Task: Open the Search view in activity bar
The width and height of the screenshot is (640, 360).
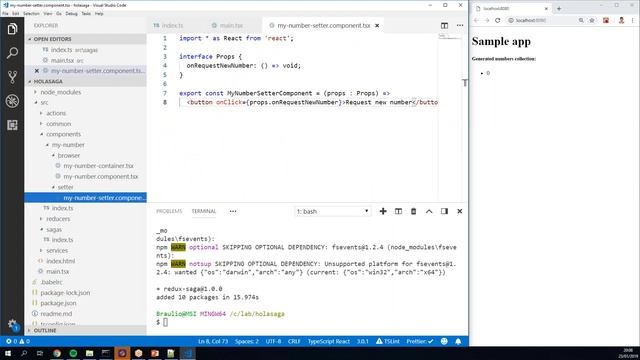Action: [12, 53]
